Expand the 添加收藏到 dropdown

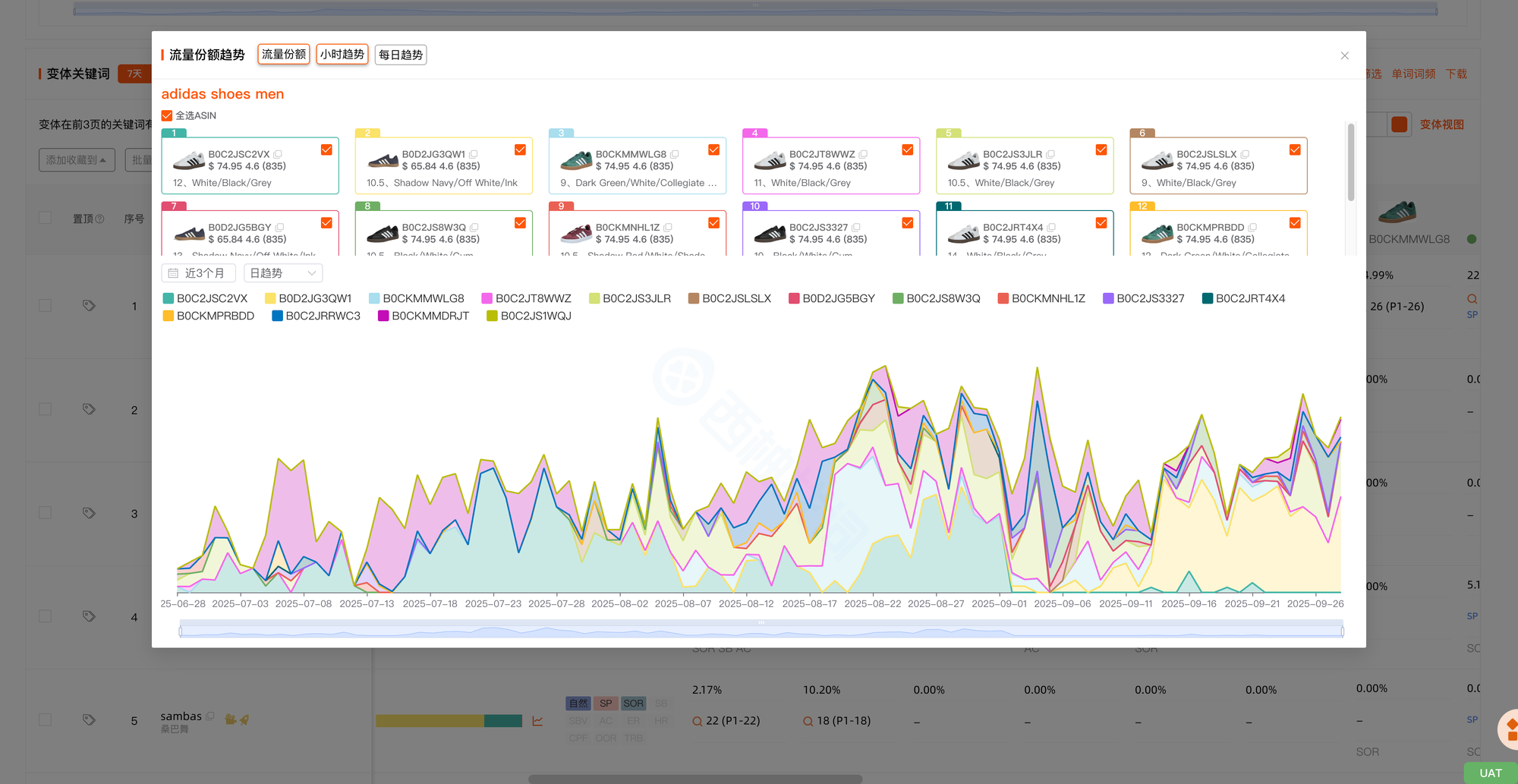click(x=77, y=160)
